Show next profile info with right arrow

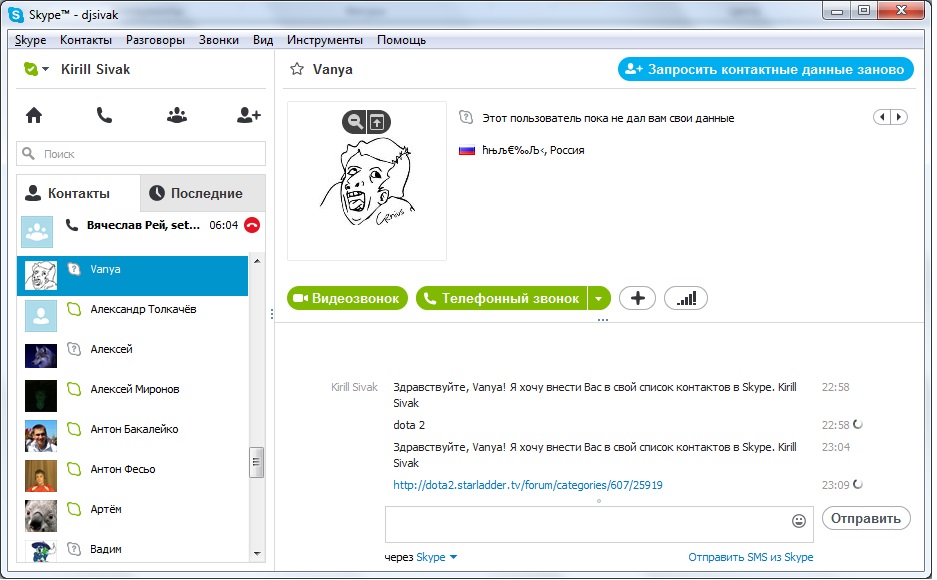(899, 117)
